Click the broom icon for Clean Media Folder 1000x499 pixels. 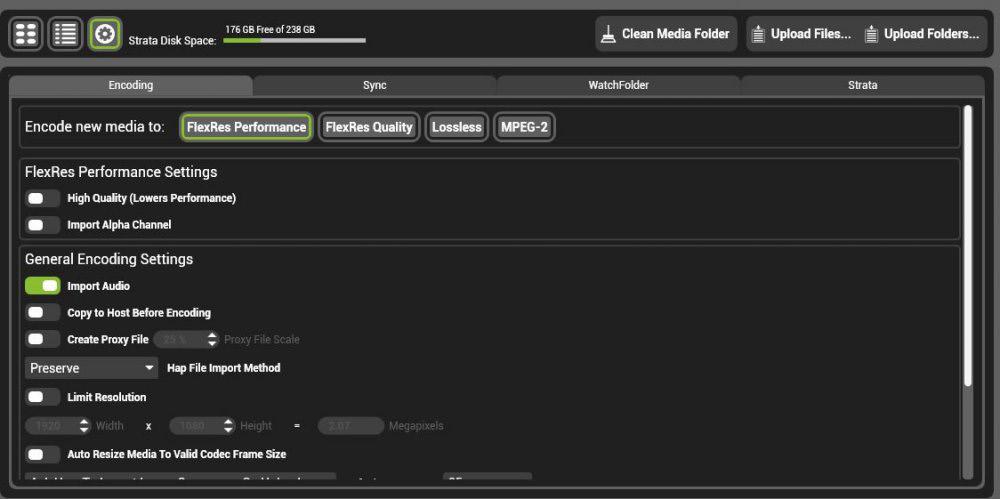pyautogui.click(x=610, y=34)
